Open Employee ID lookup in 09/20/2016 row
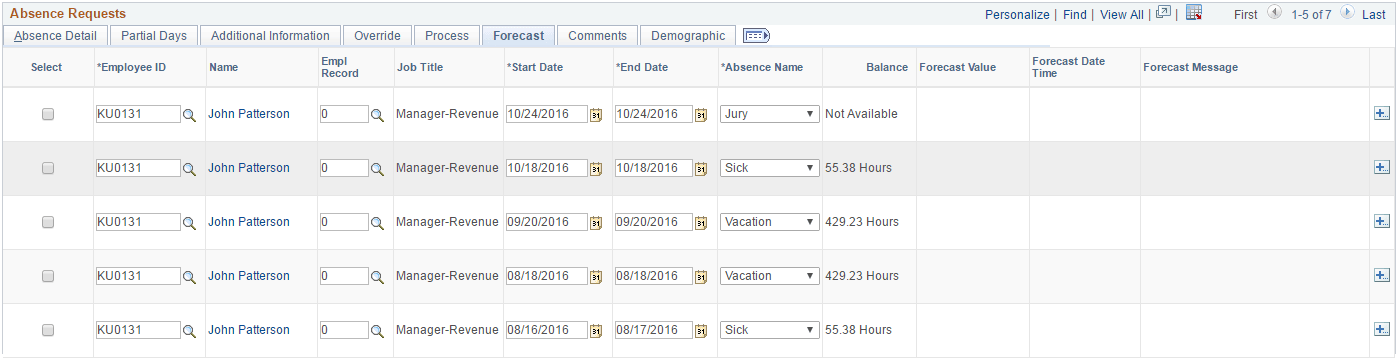The height and width of the screenshot is (360, 1398). coord(189,223)
